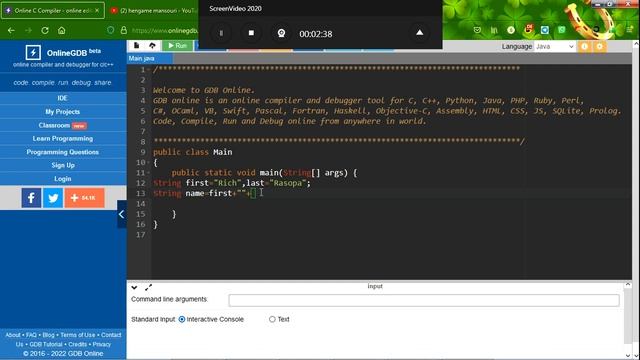This screenshot has height=360, width=640.
Task: Fold the class block at line 10
Action: [x=149, y=162]
